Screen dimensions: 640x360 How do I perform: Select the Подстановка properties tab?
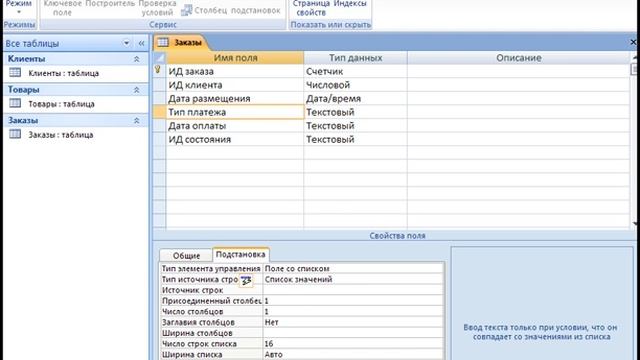240,254
